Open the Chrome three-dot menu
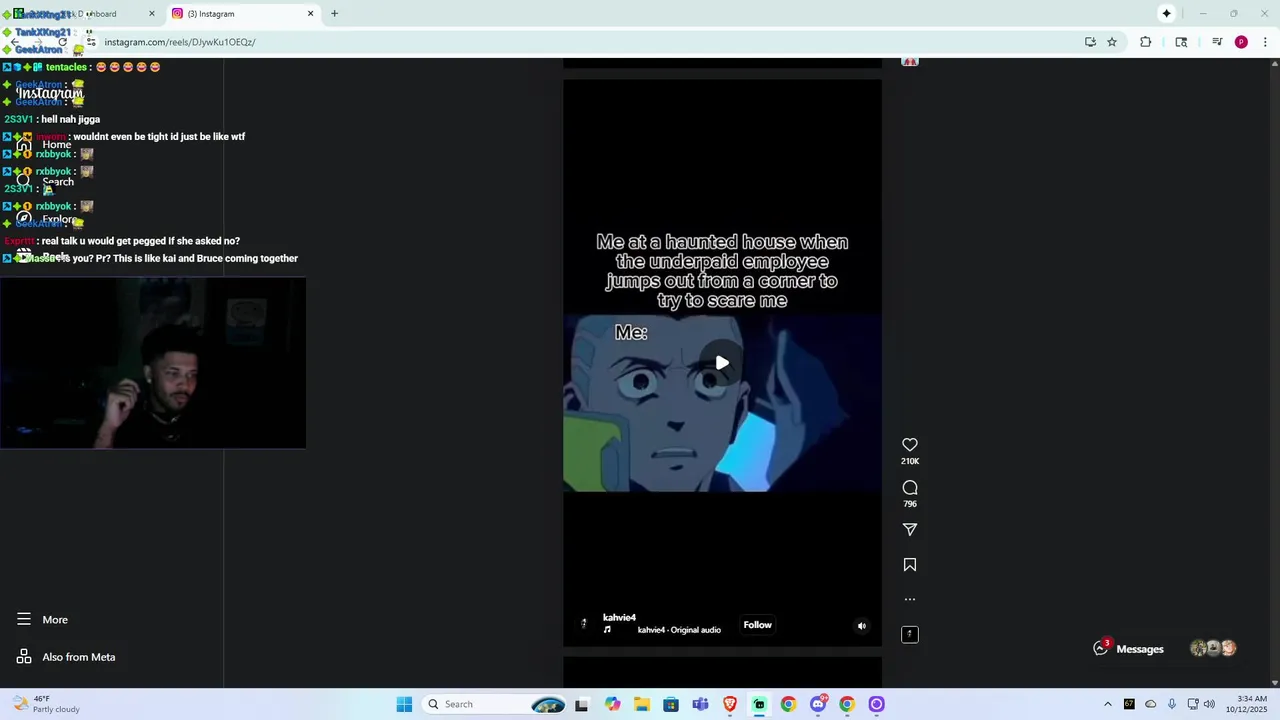This screenshot has height=720, width=1280. pyautogui.click(x=1266, y=42)
